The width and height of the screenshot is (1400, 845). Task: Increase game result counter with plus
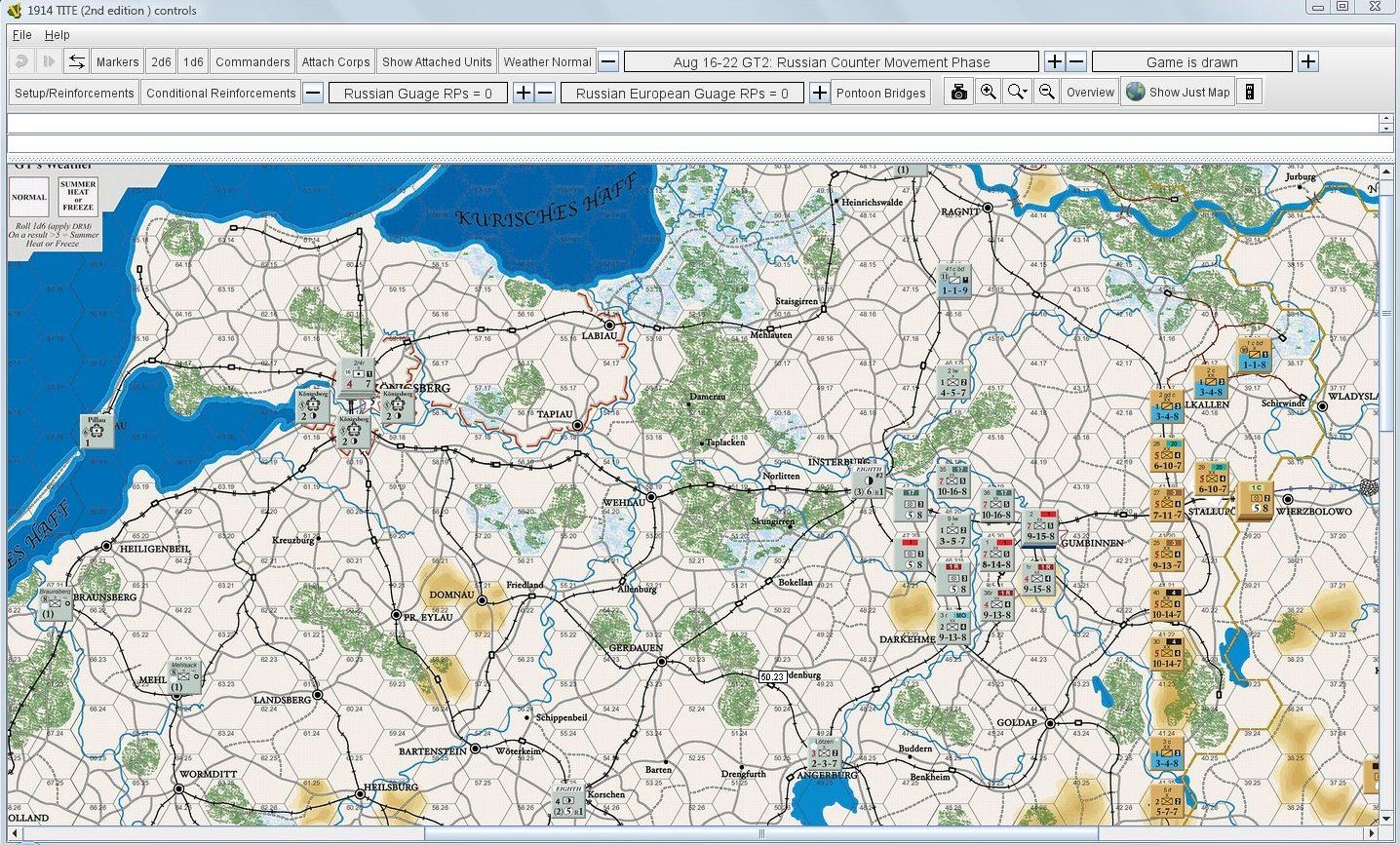tap(1308, 61)
